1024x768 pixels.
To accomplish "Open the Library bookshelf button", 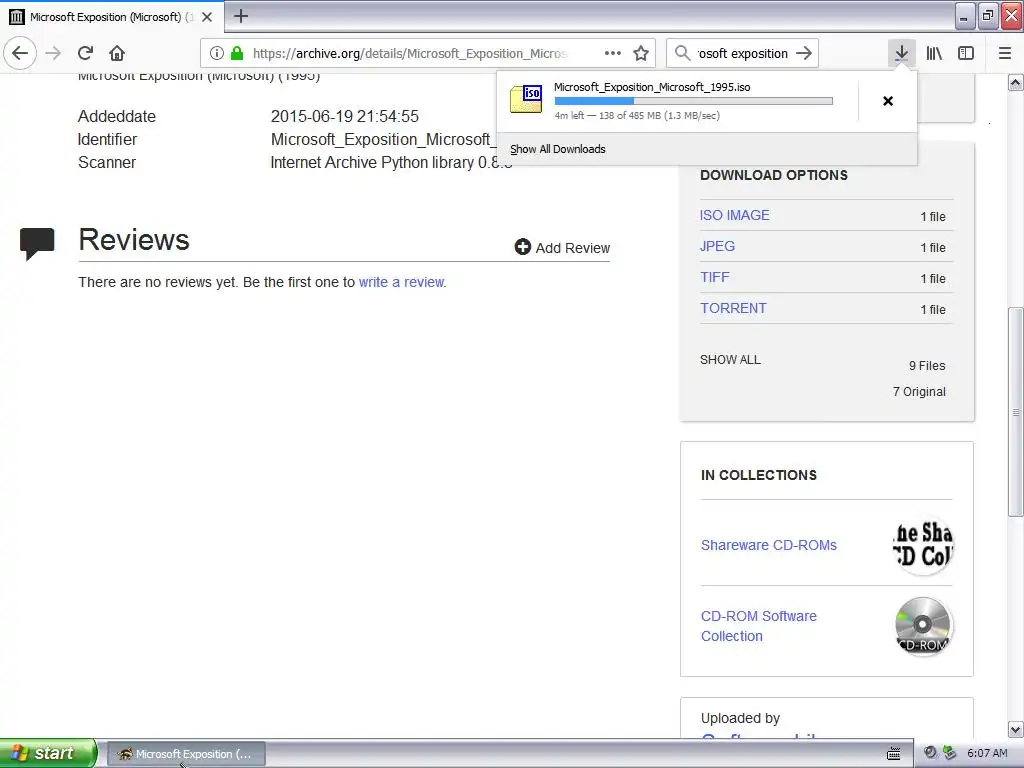I will [x=934, y=53].
